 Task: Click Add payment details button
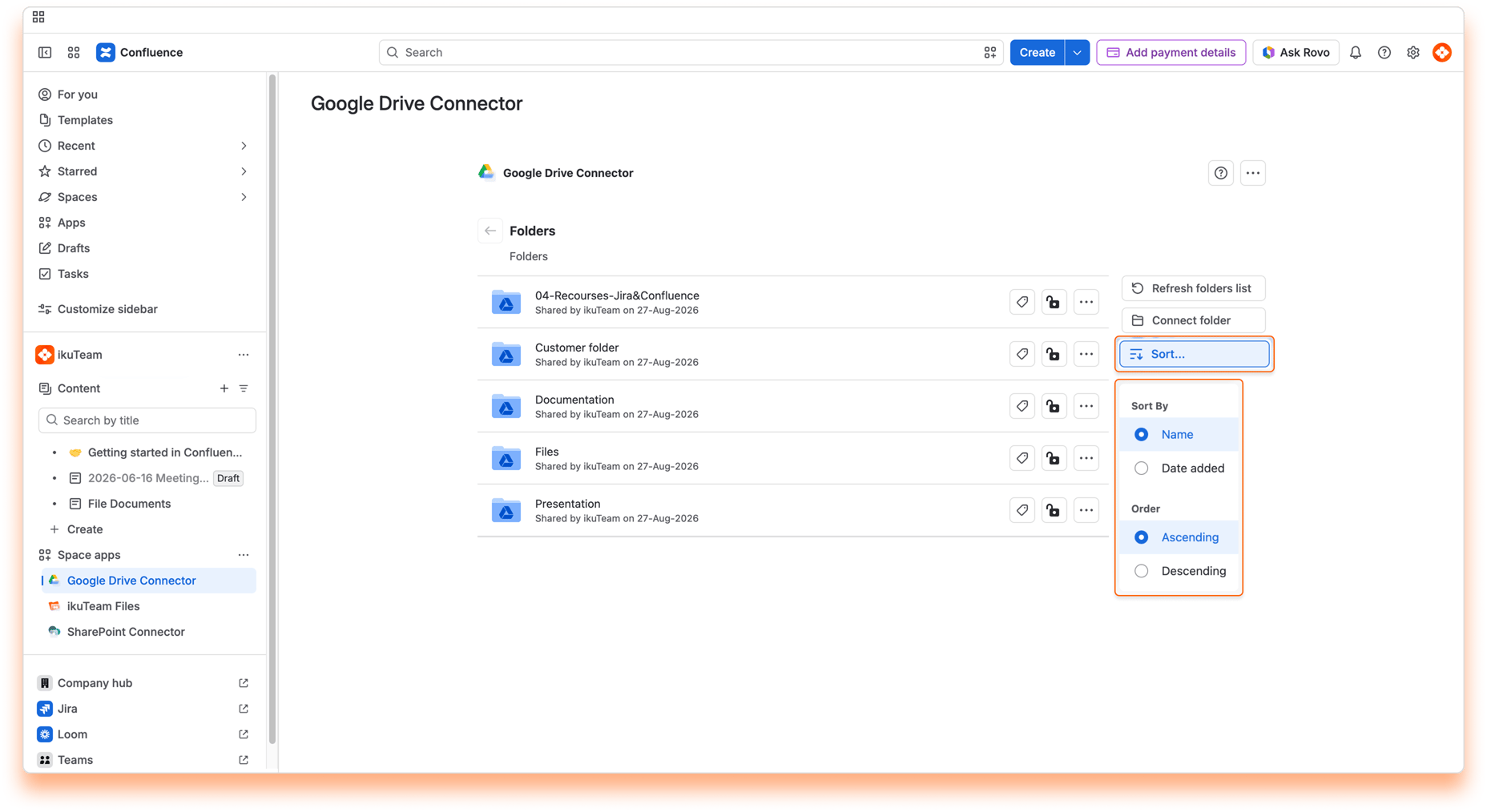(1171, 52)
